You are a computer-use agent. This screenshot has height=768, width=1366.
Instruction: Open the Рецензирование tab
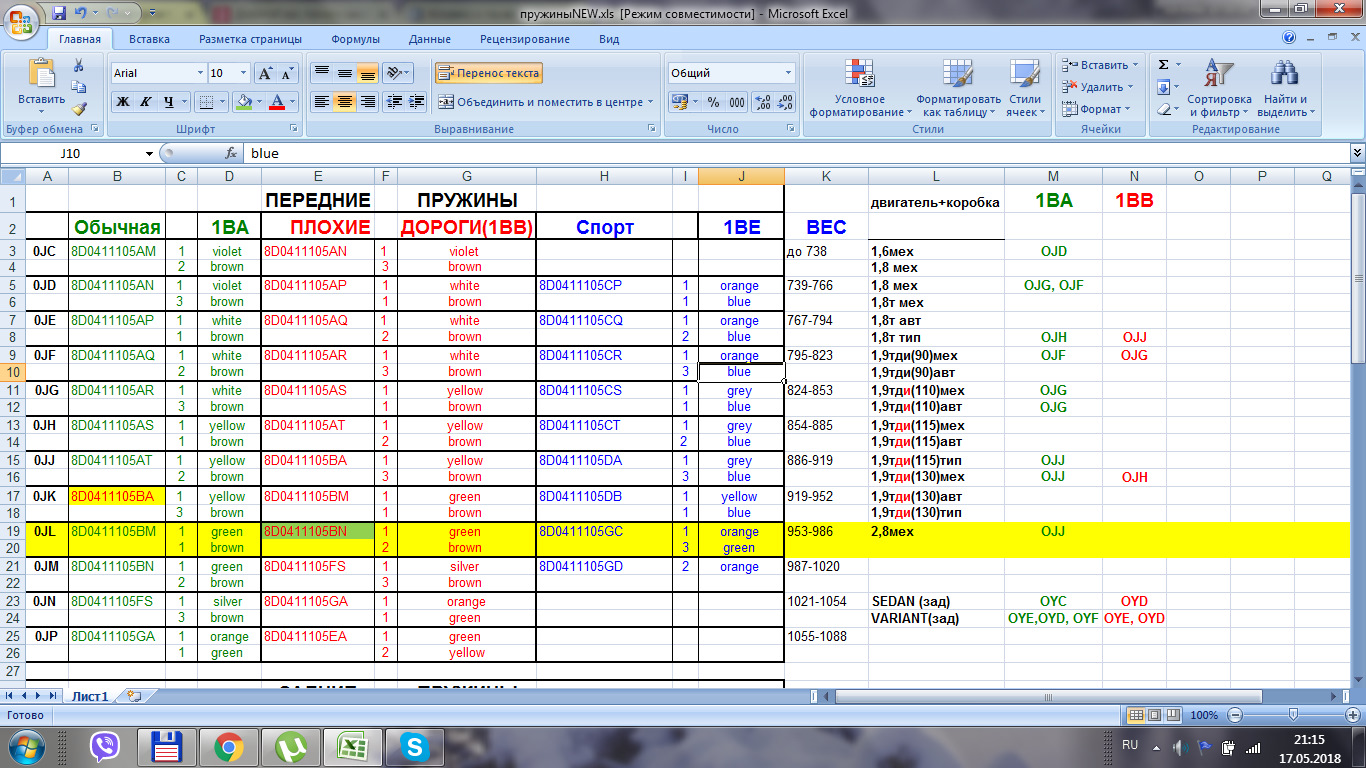525,39
